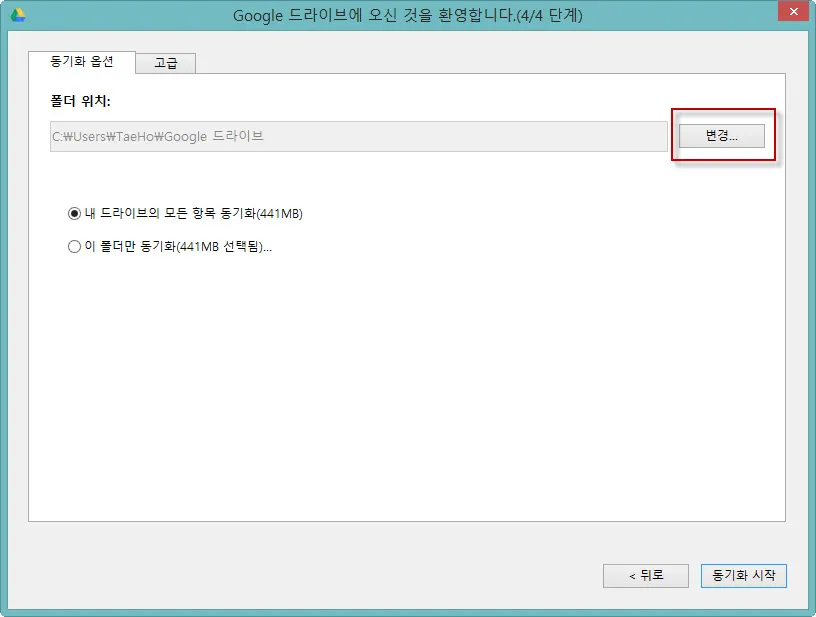Close the Google Drive setup window

(x=793, y=11)
